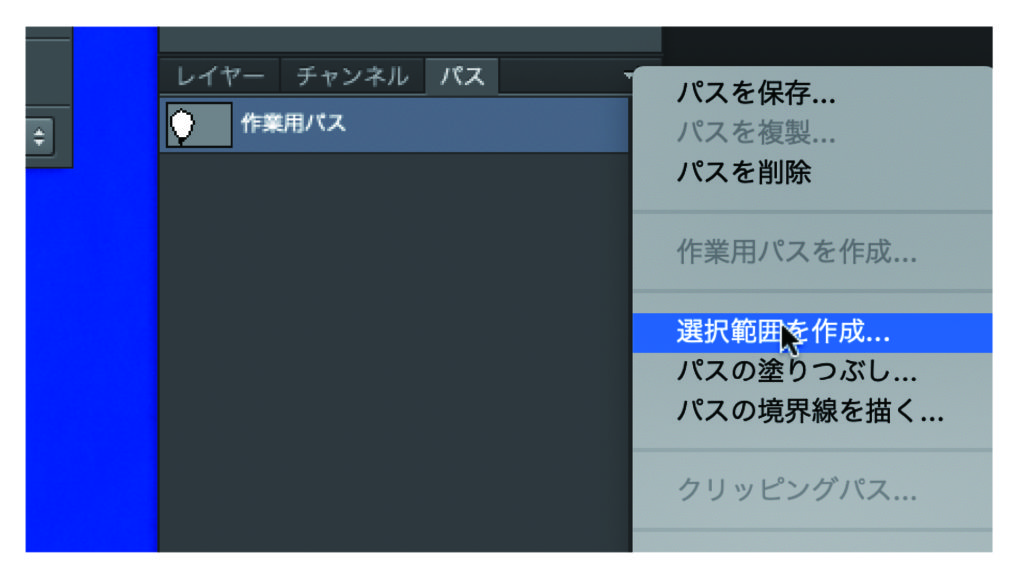This screenshot has height=580, width=1024.
Task: Switch to the レイヤー tab
Action: 220,76
